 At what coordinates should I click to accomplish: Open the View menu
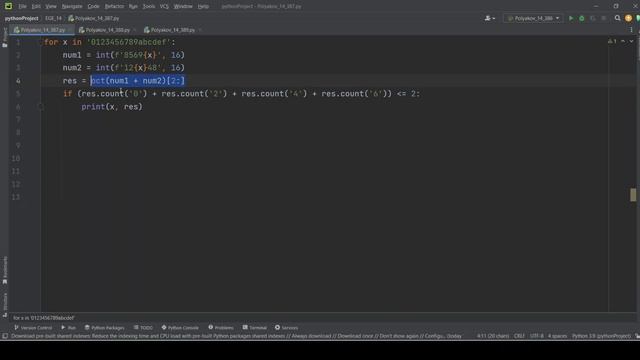(x=51, y=7)
